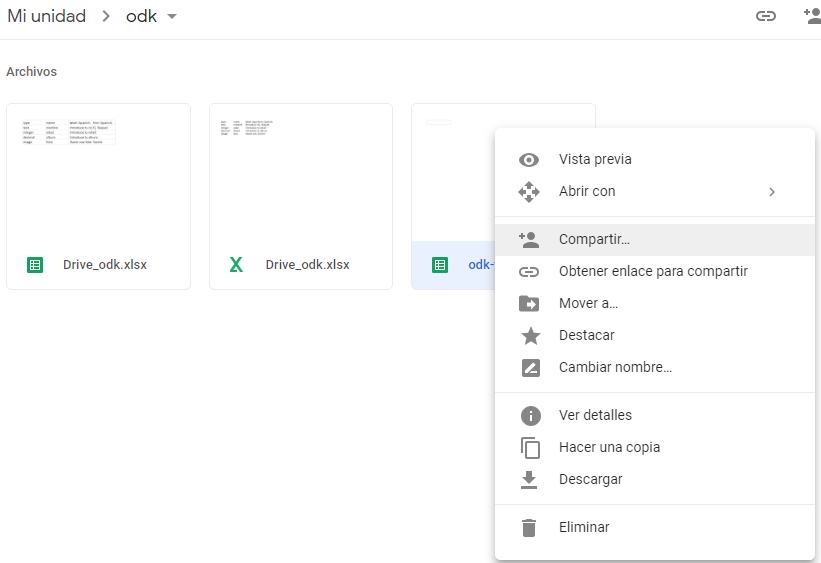Click the get-link icon in the top toolbar
Viewport: 821px width, 563px height.
(765, 16)
